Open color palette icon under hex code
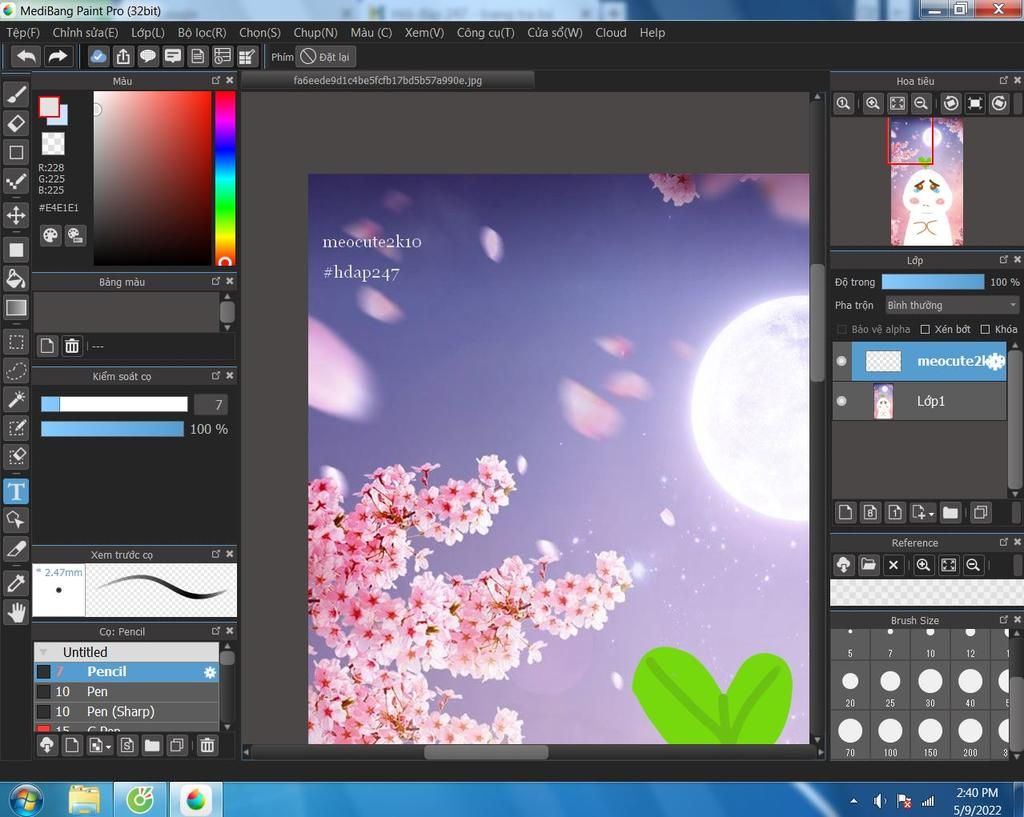Viewport: 1024px width, 817px height. pos(50,235)
